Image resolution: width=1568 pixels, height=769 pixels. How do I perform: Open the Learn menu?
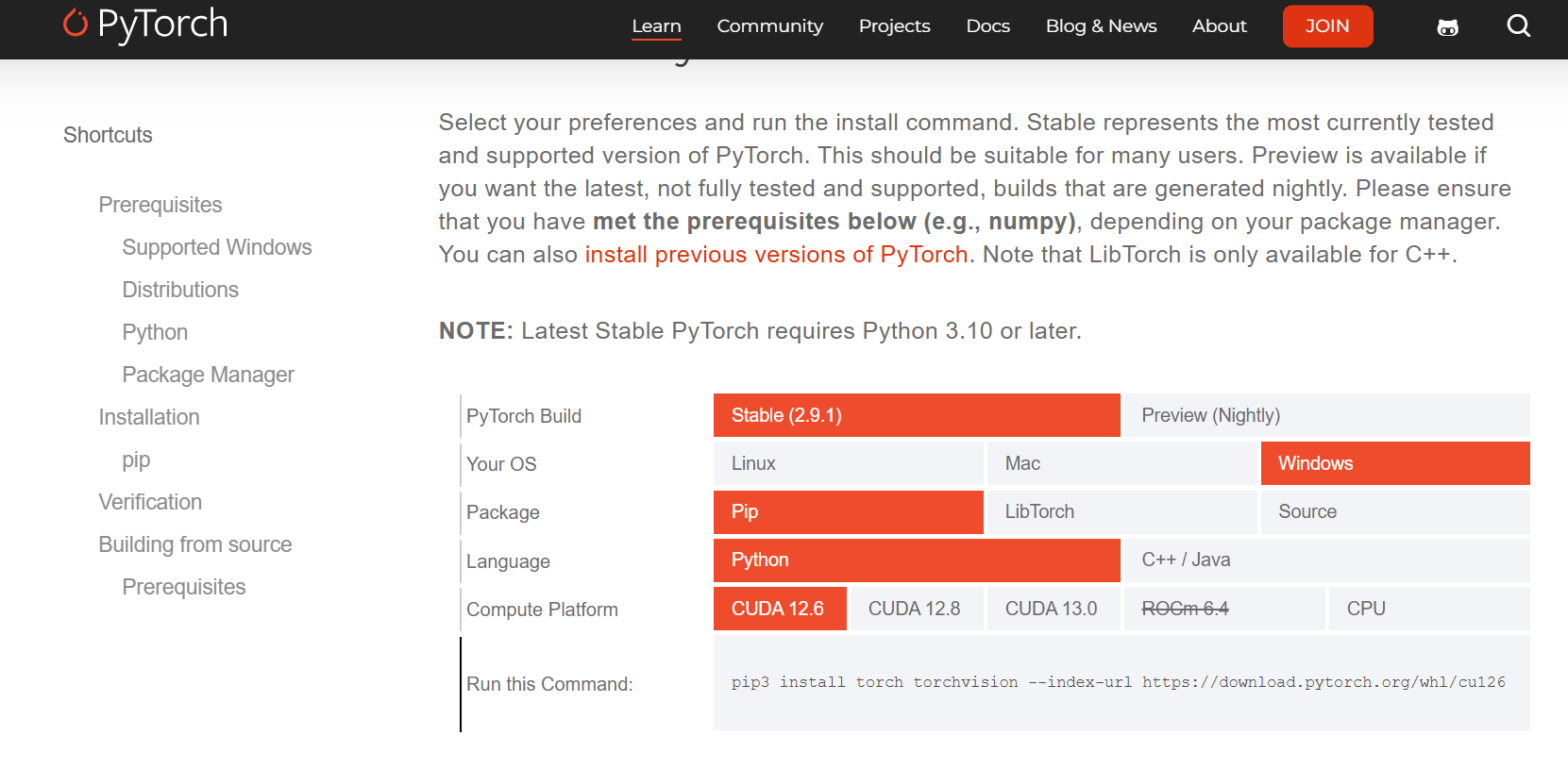point(656,26)
